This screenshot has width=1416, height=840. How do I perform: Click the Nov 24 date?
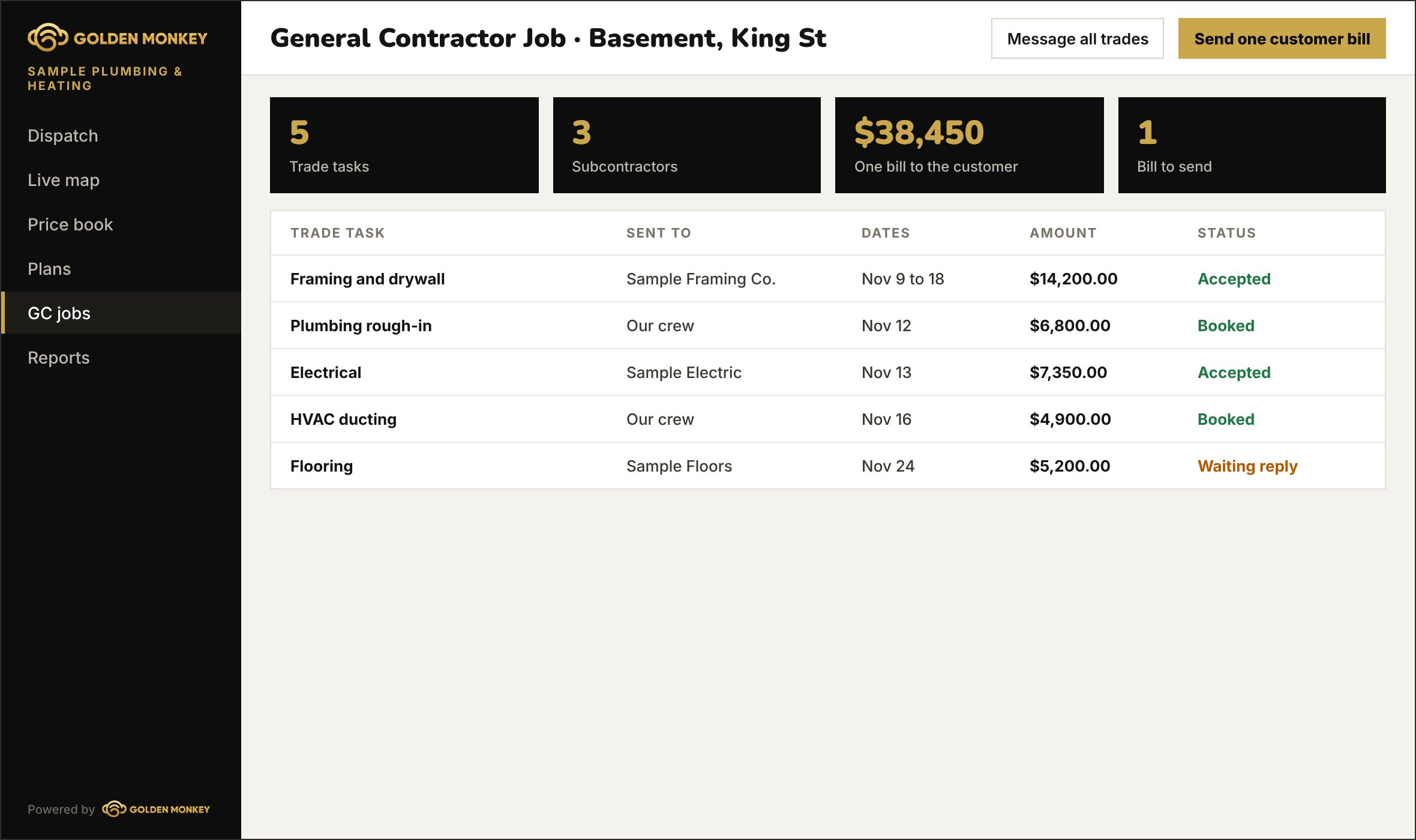(x=888, y=466)
